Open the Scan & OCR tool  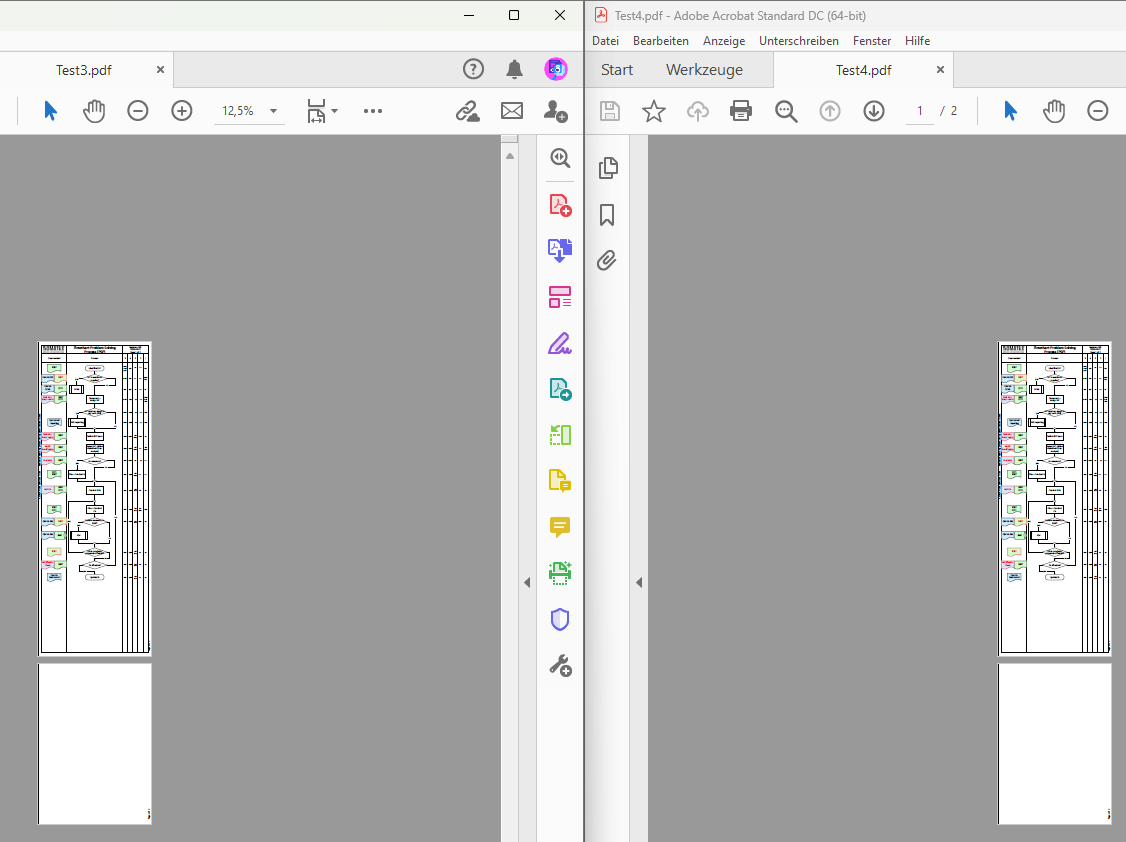click(x=560, y=573)
